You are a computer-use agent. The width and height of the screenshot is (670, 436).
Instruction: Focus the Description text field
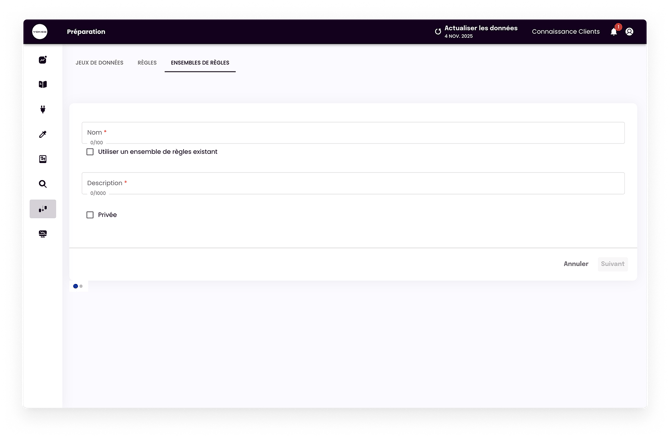point(353,183)
